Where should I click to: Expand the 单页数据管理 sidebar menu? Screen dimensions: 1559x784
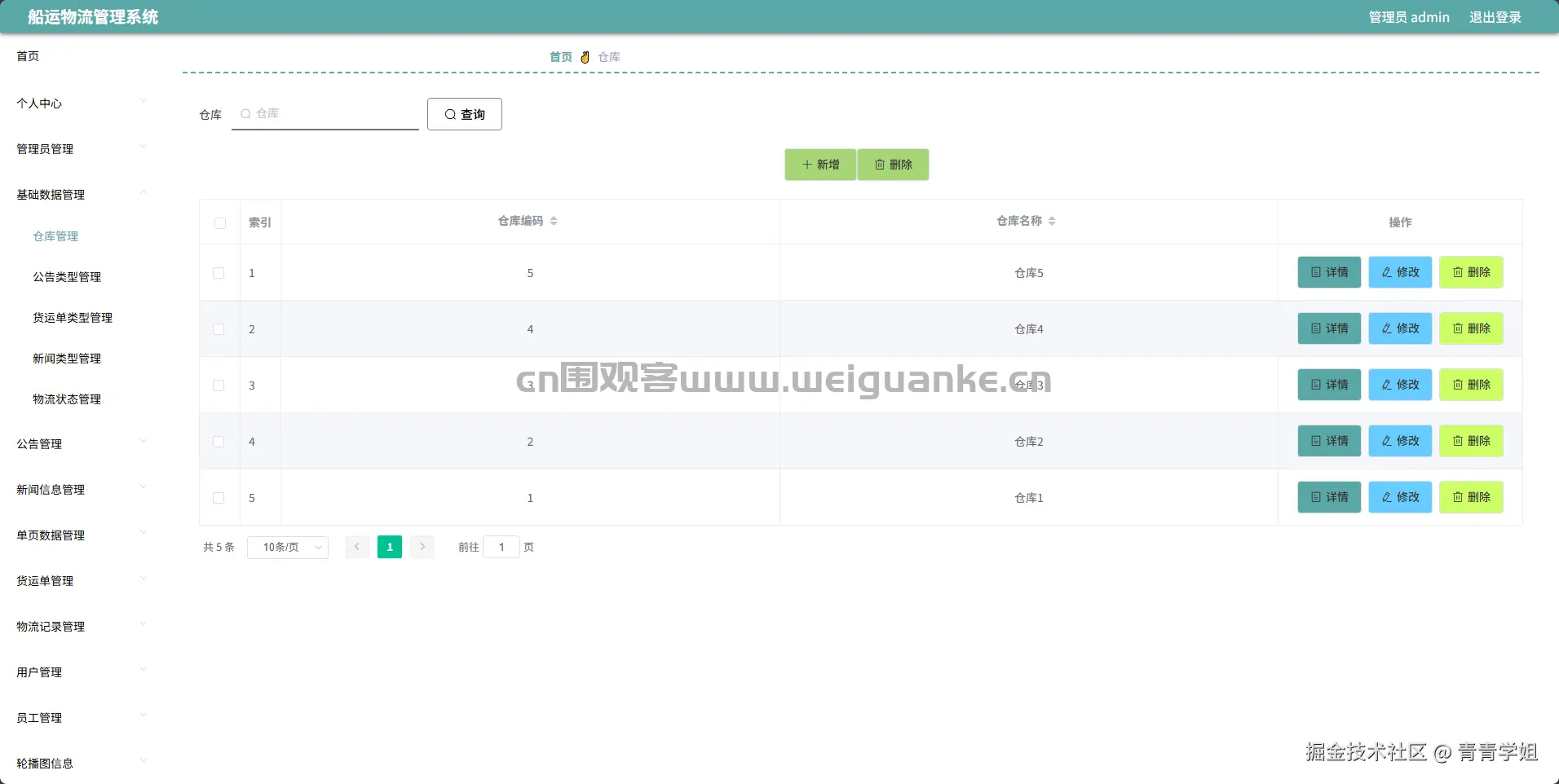click(82, 535)
